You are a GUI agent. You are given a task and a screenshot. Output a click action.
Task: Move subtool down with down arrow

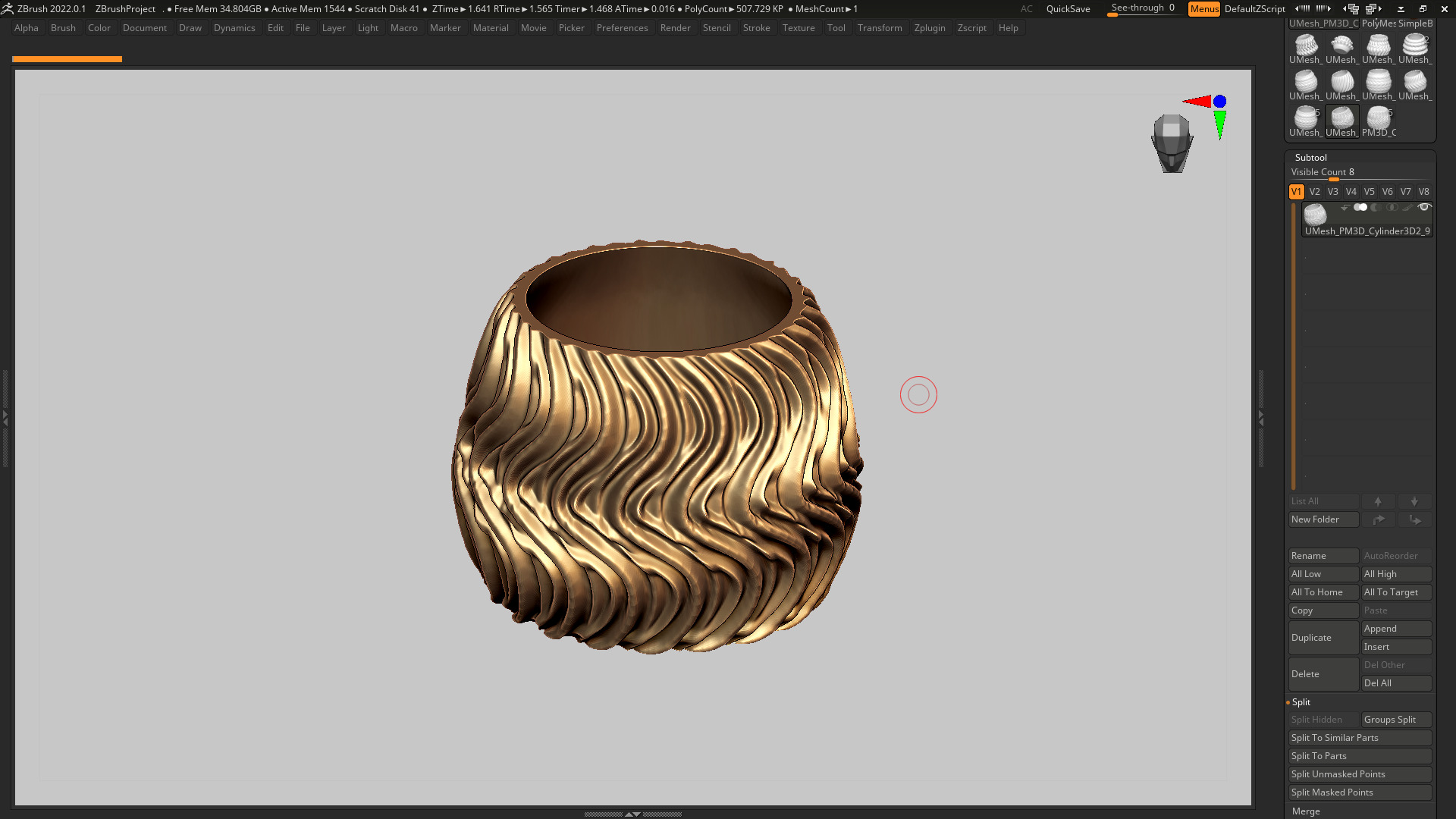[1414, 501]
